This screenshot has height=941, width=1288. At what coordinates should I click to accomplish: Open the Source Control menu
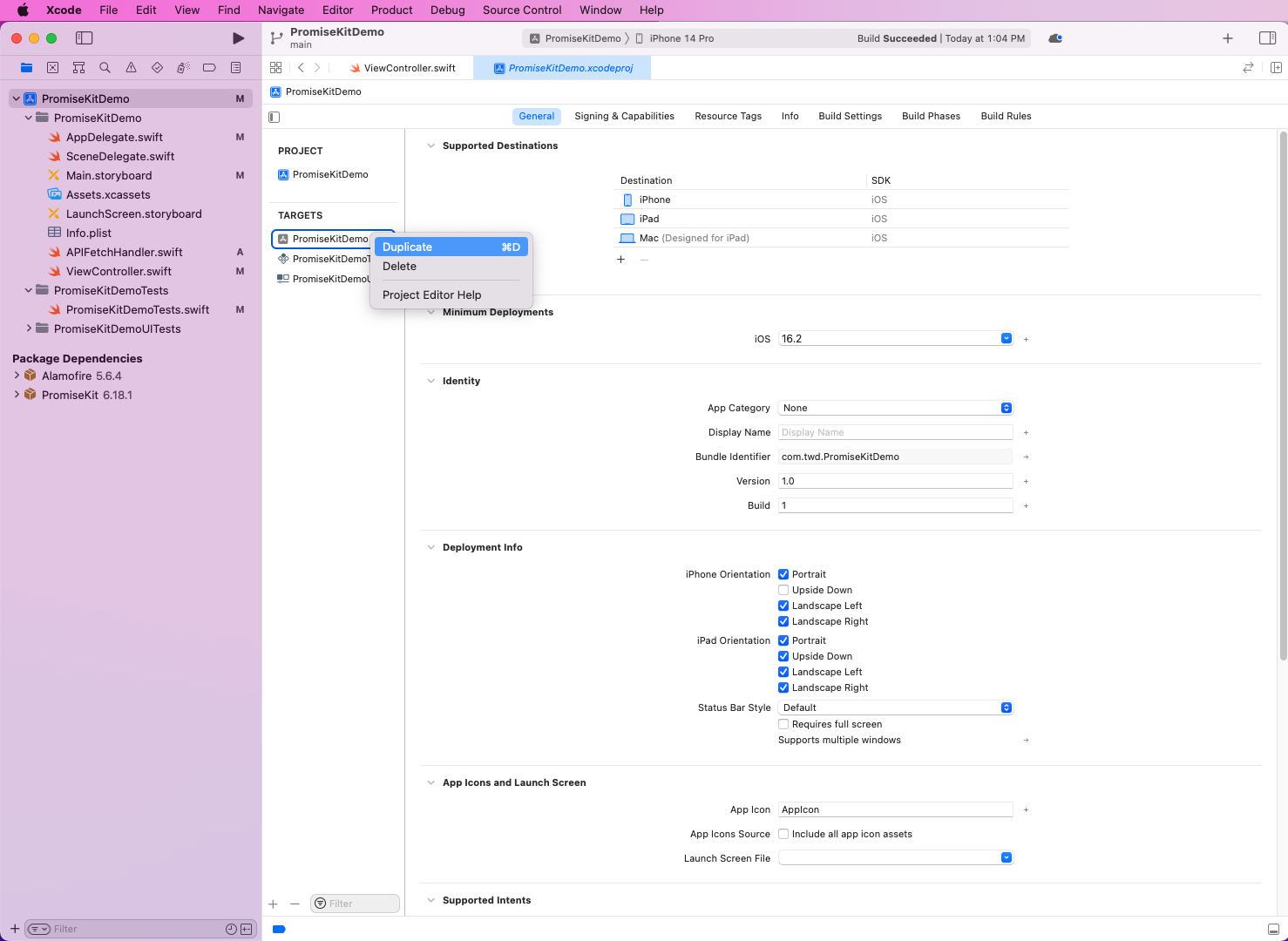pyautogui.click(x=522, y=10)
